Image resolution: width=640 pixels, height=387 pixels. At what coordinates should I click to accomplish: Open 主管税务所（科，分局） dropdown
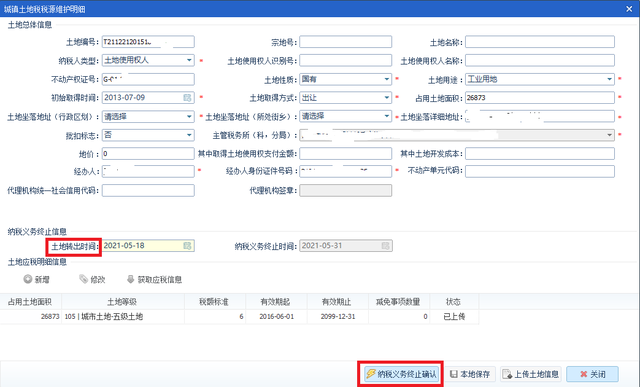tap(609, 135)
